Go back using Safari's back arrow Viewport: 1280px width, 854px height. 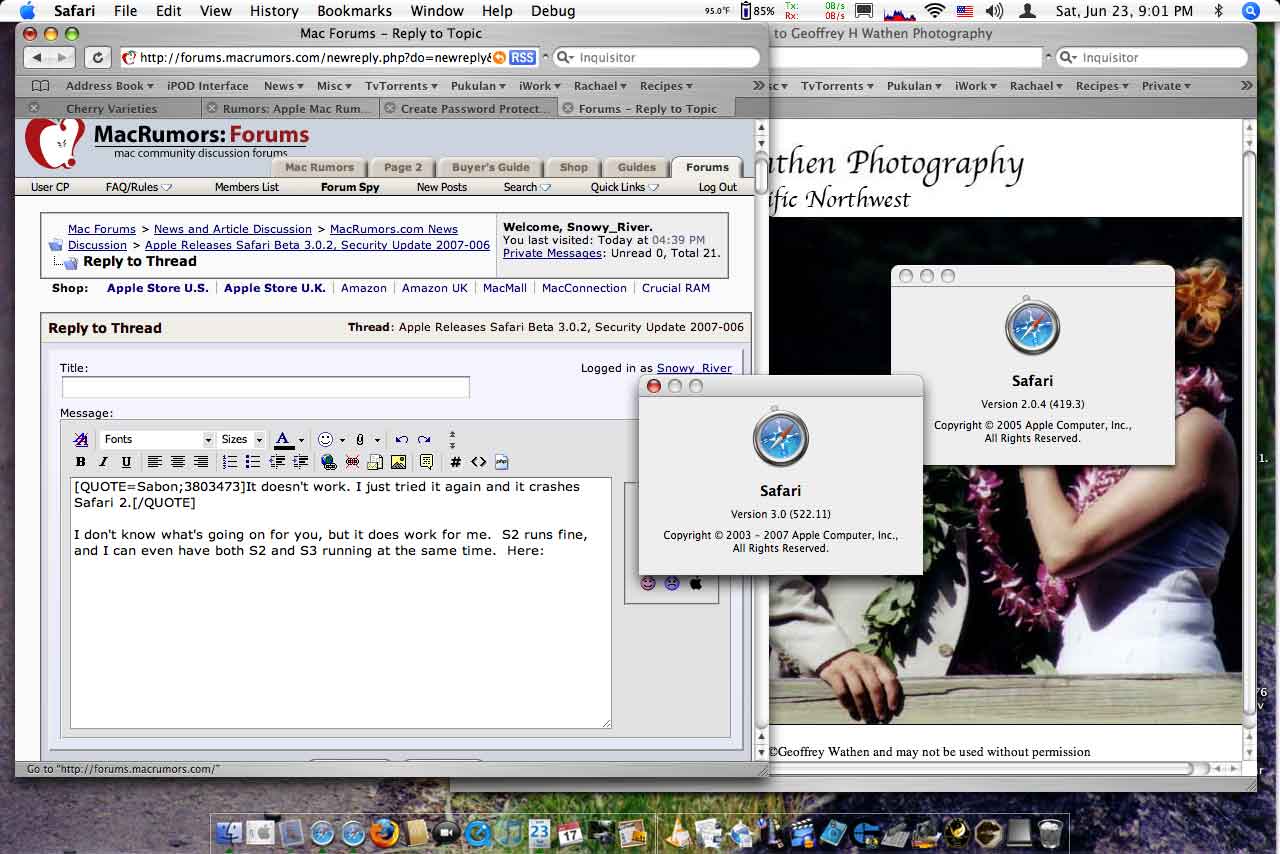(36, 57)
